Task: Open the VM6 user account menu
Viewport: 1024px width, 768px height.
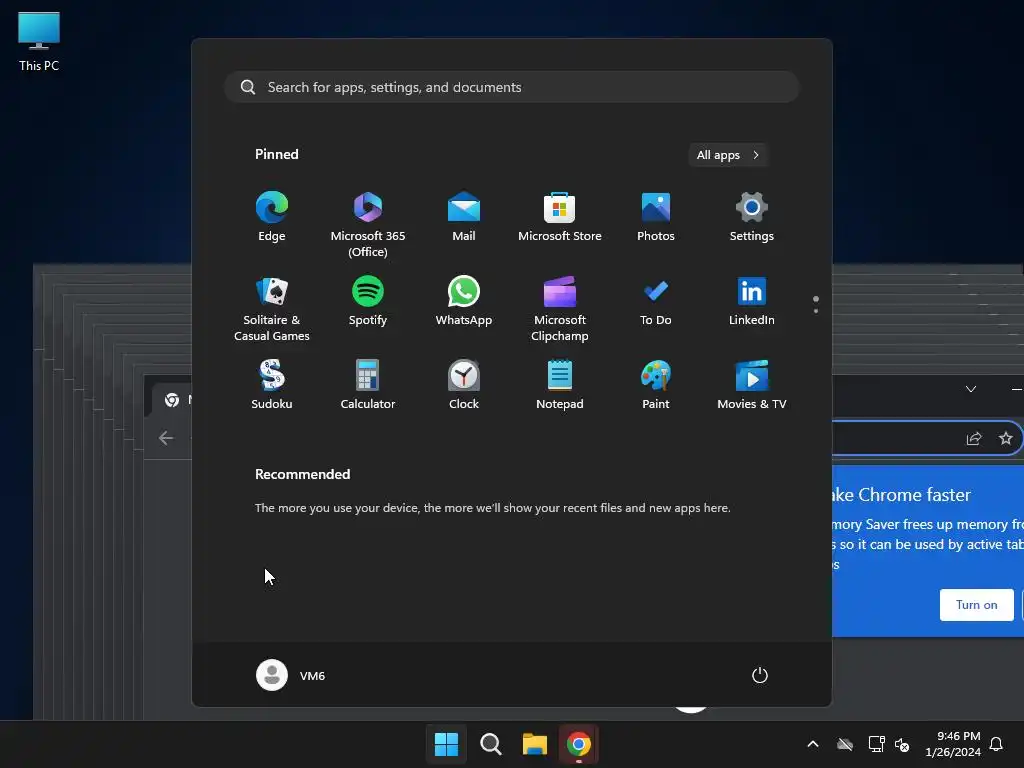Action: tap(291, 675)
